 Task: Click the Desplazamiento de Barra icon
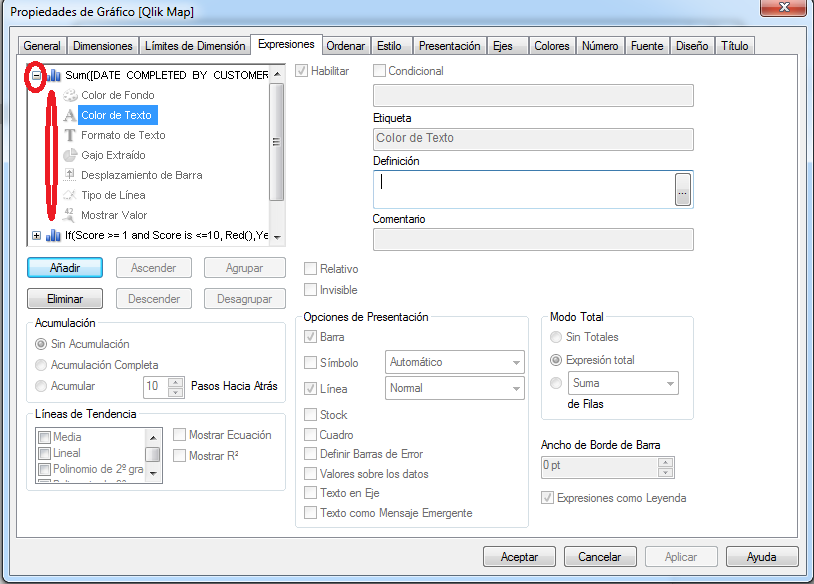[70, 175]
